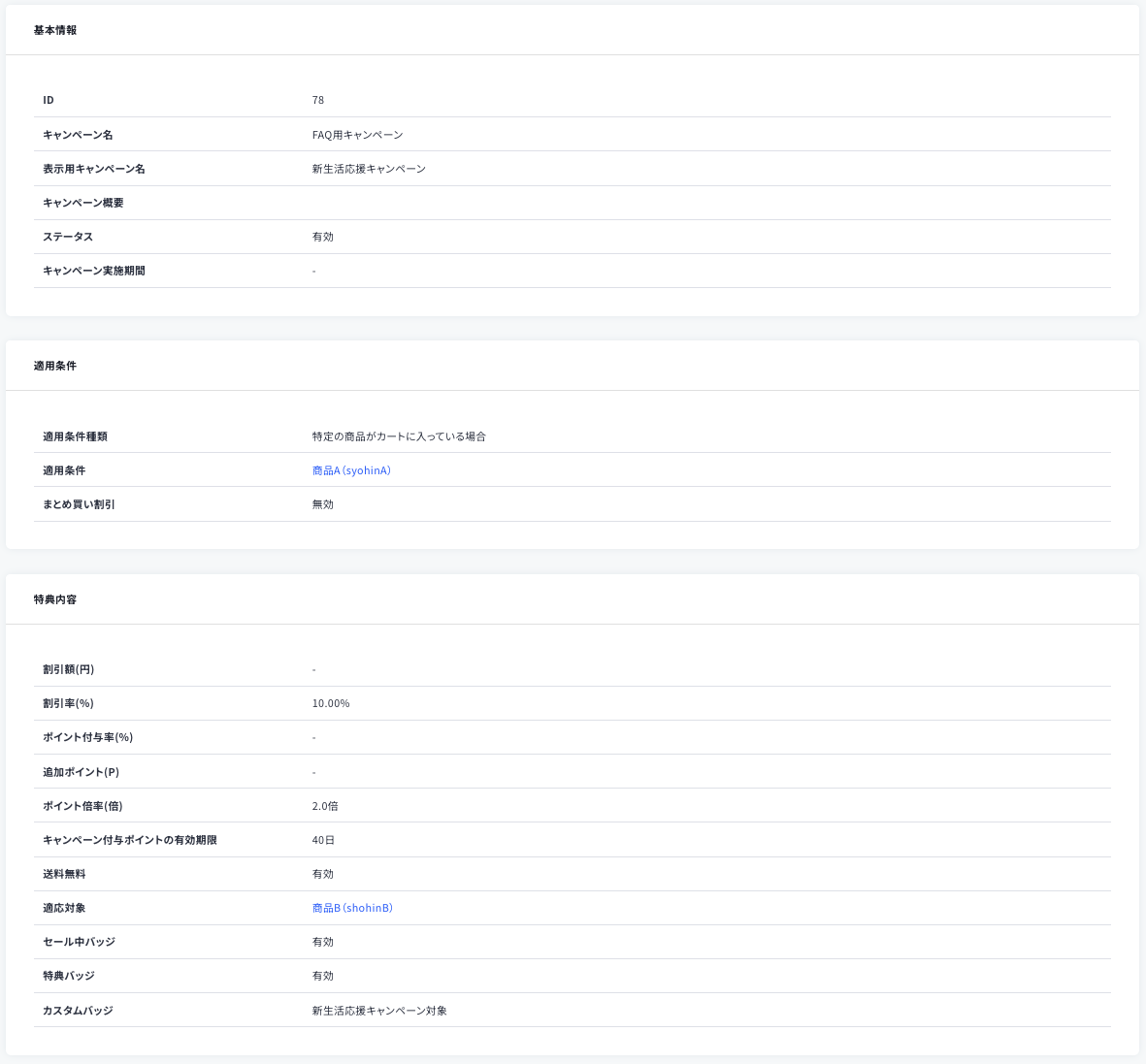Viewport: 1146px width, 1064px height.
Task: Click the 新生活応援キャンペーン対象 custom badge text
Action: [379, 1011]
